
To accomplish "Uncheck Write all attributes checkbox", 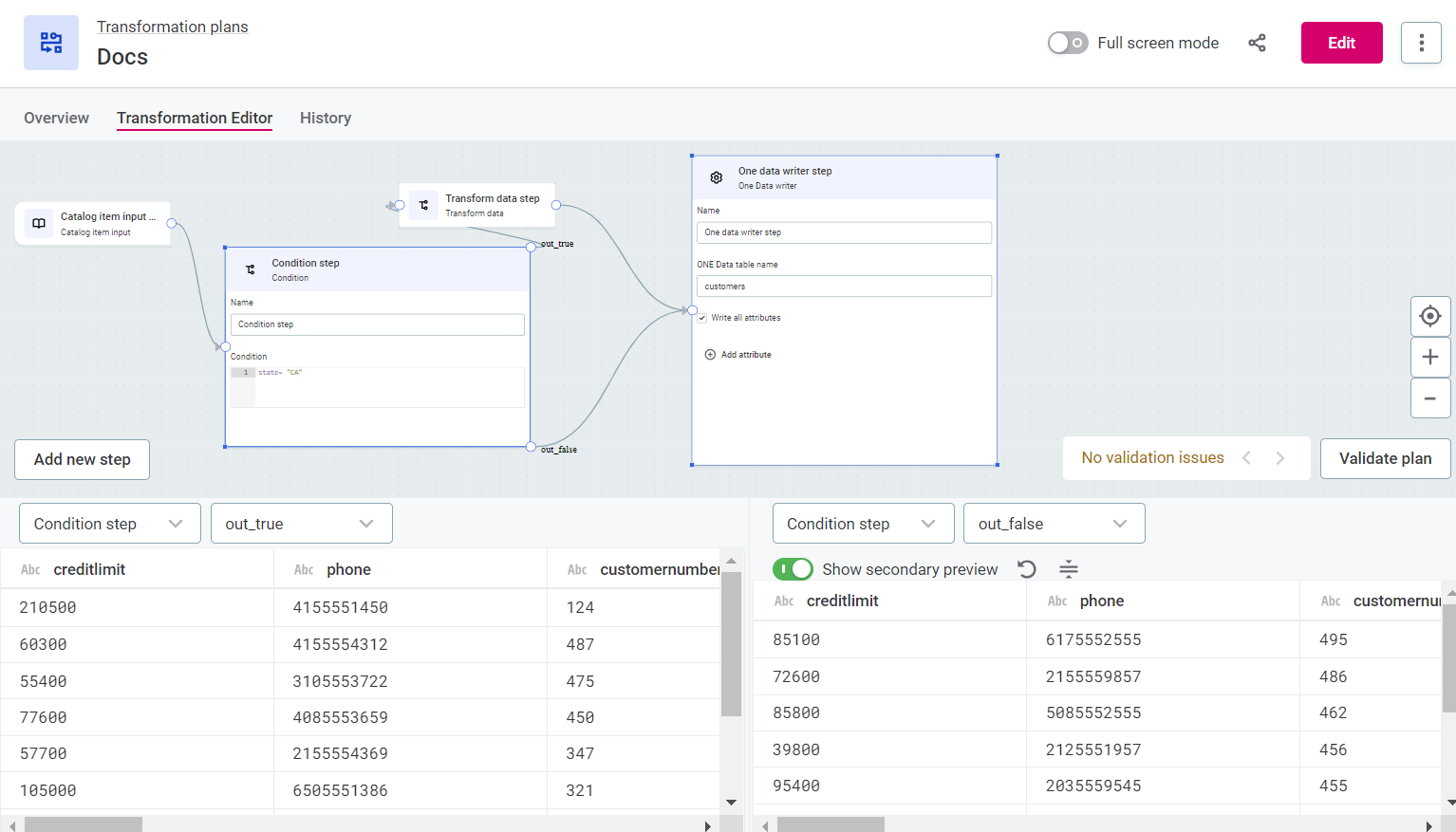I will pos(702,318).
